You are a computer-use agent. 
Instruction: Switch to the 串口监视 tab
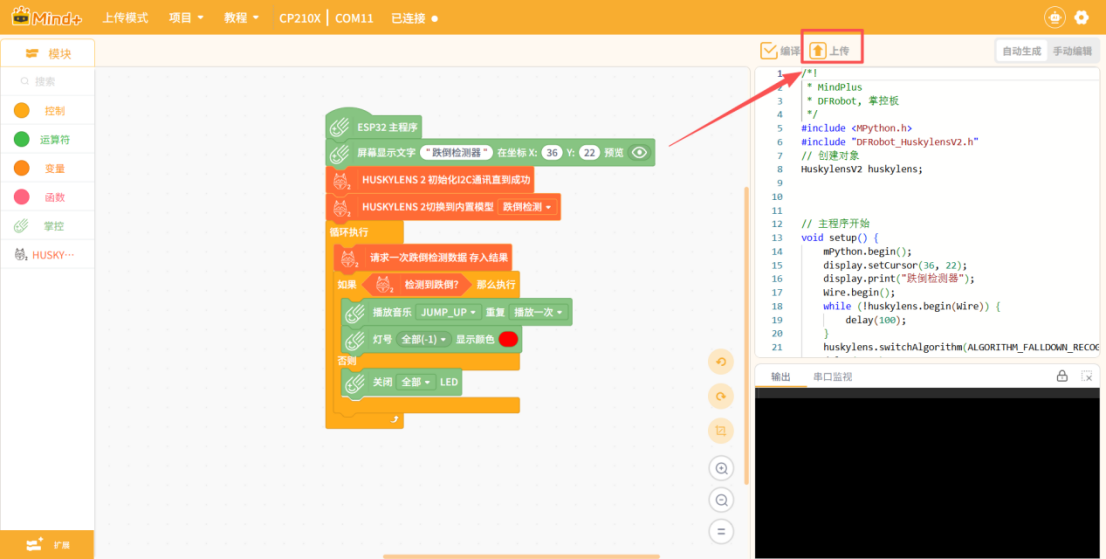click(832, 377)
